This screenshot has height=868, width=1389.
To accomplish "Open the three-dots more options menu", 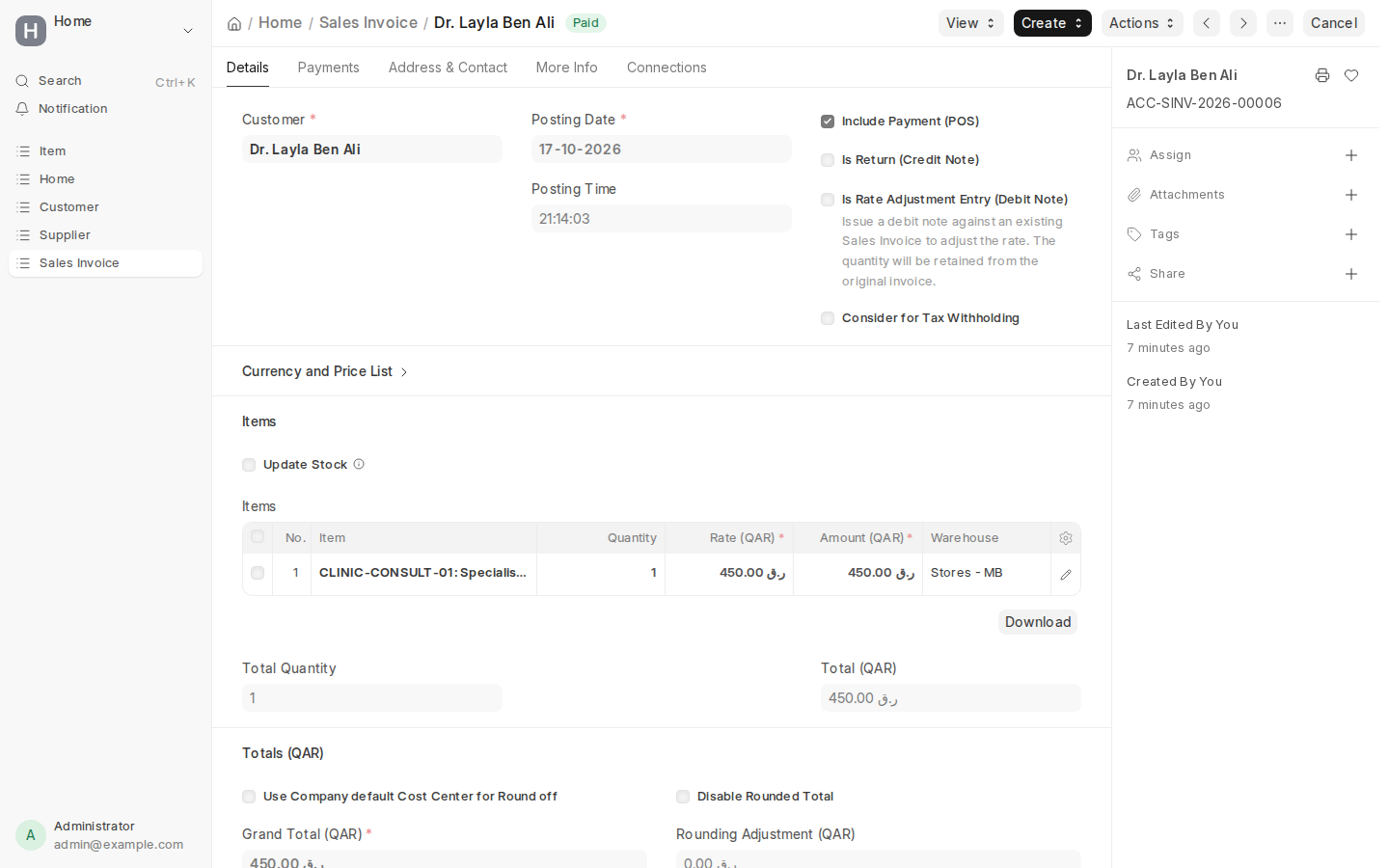I will click(1280, 23).
